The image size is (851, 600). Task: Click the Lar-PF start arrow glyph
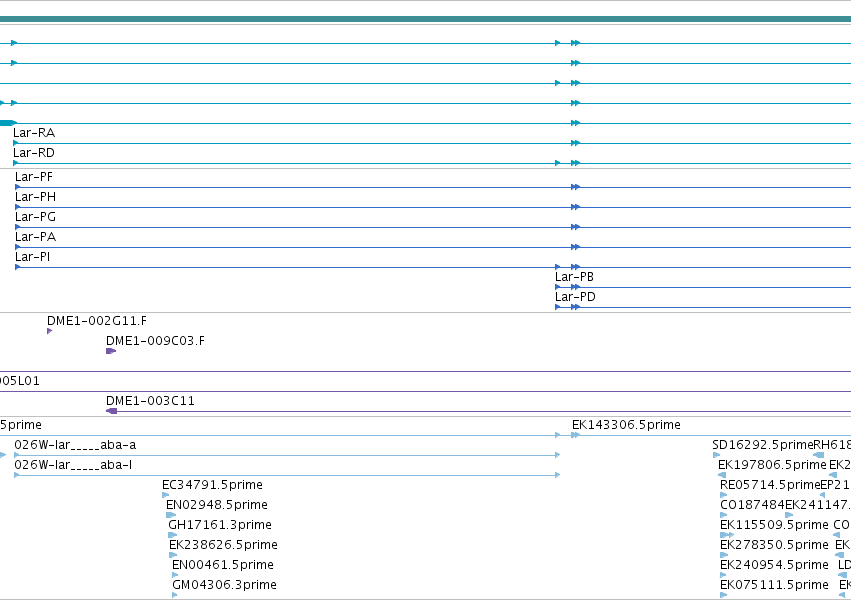(17, 187)
